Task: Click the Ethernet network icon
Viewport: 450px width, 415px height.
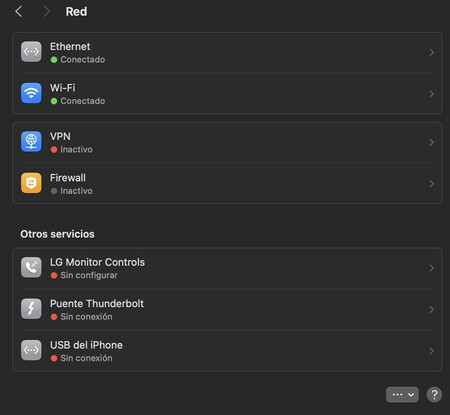Action: click(31, 52)
